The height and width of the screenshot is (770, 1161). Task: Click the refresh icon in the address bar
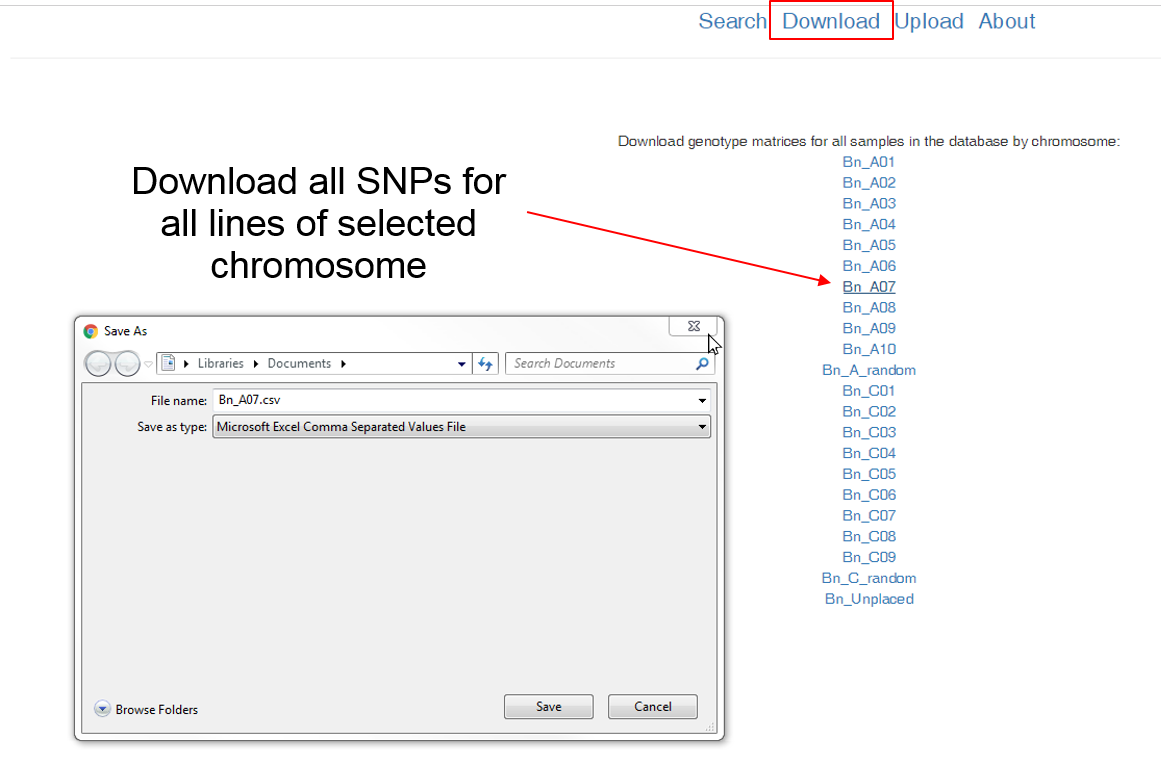486,364
